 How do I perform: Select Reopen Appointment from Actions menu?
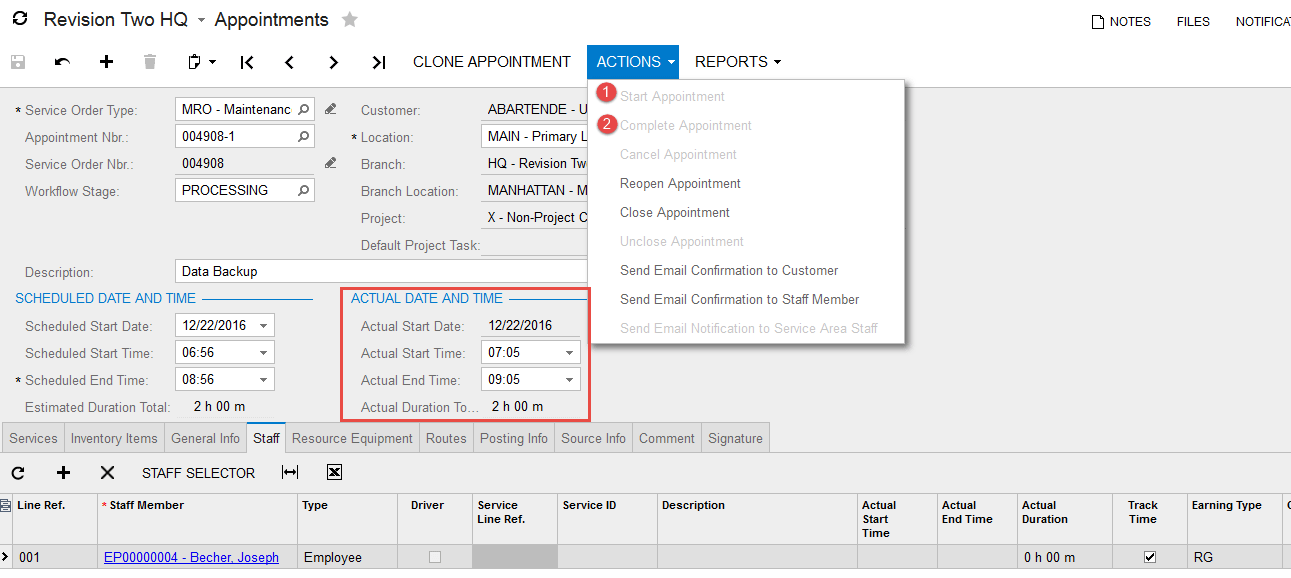click(x=680, y=184)
